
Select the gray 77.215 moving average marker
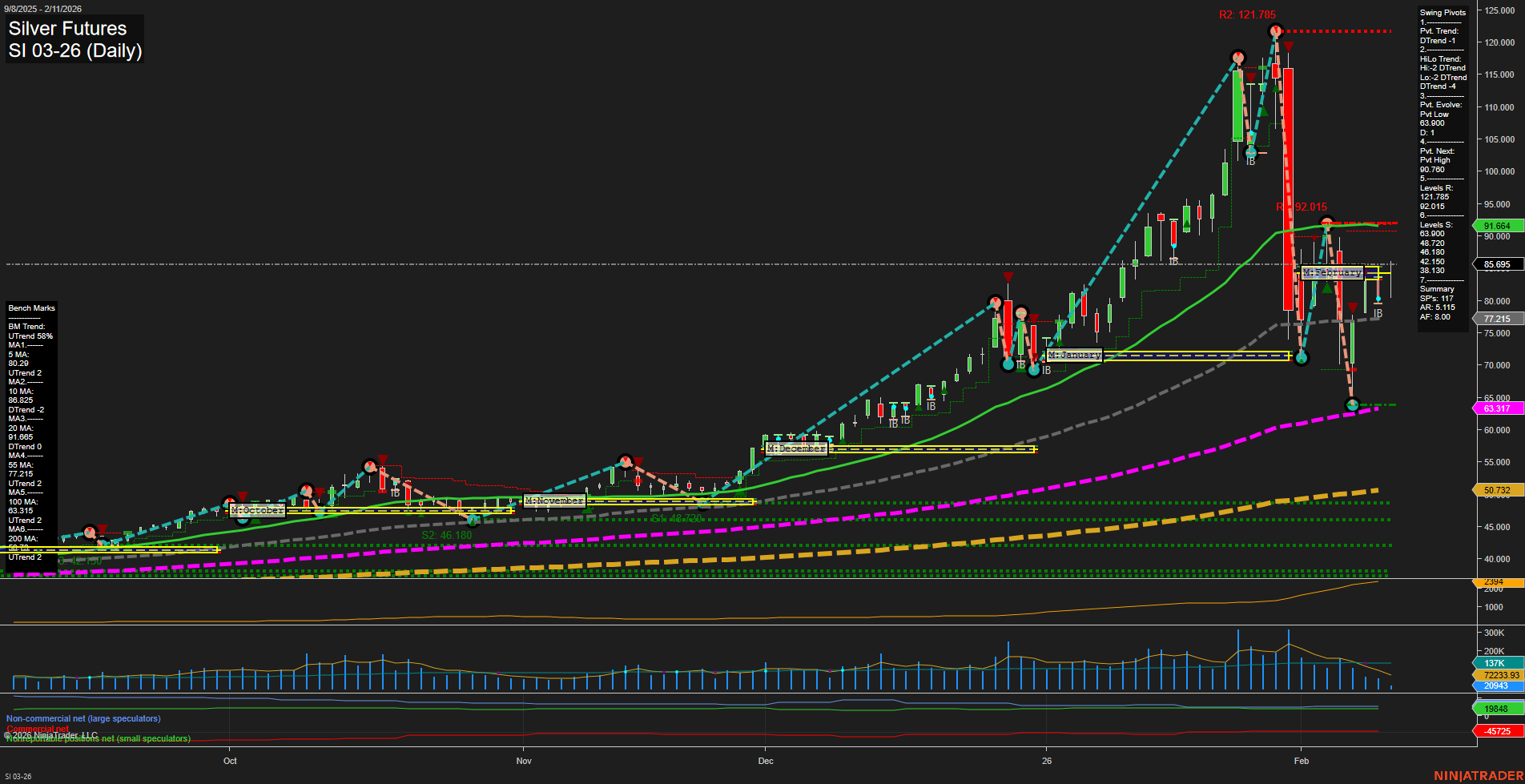pos(1496,319)
